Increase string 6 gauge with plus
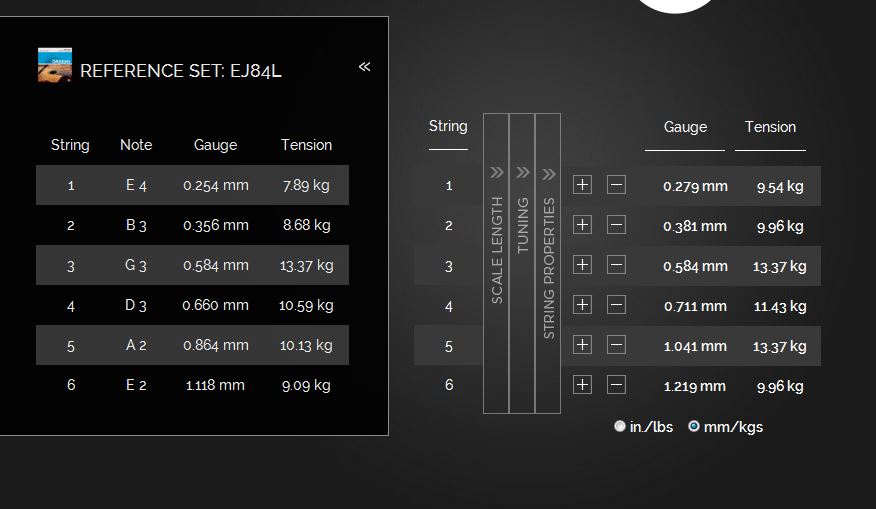This screenshot has width=876, height=509. click(x=582, y=384)
